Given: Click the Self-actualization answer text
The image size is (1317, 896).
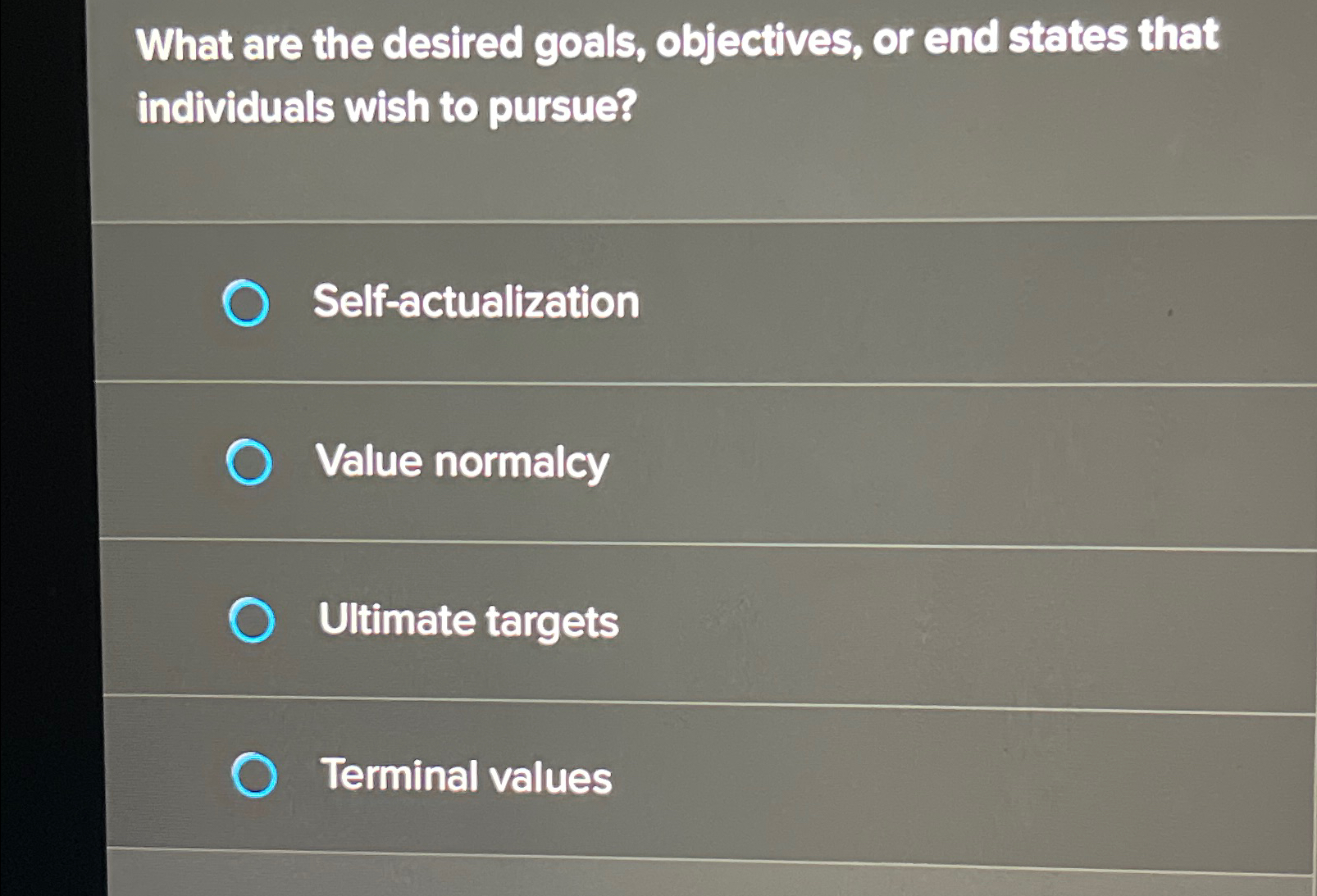Looking at the screenshot, I should pos(476,303).
